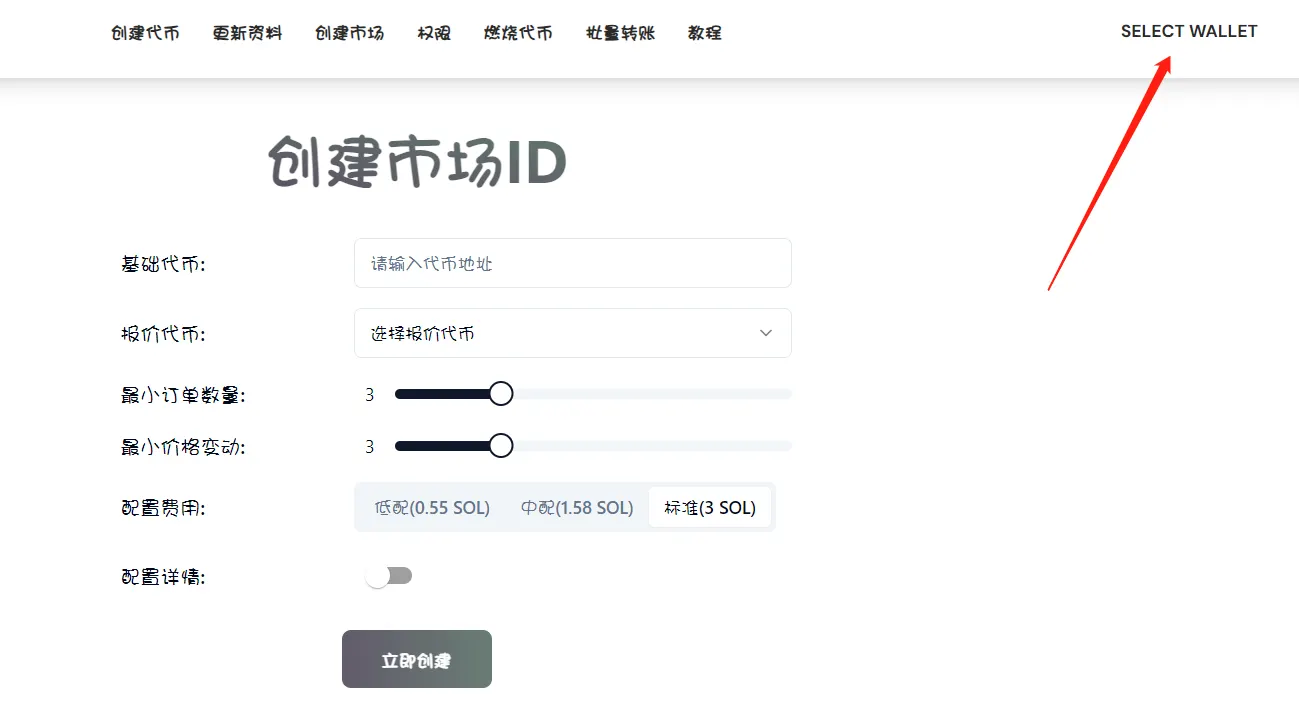Viewport: 1299px width, 711px height.
Task: Focus the 基础代币 address input field
Action: coord(573,263)
